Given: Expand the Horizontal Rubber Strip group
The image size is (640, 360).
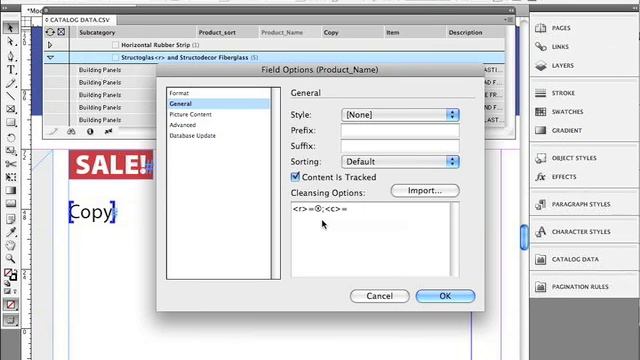Looking at the screenshot, I should [x=50, y=45].
